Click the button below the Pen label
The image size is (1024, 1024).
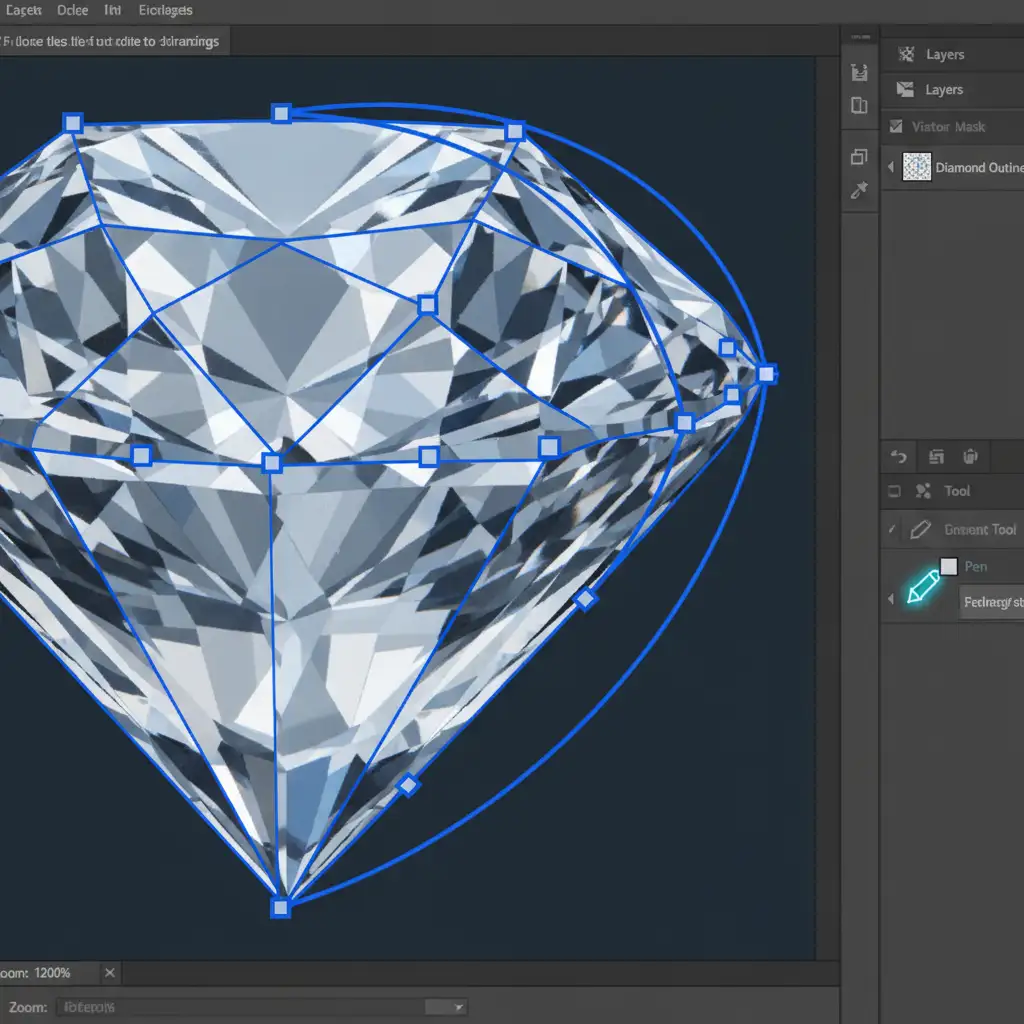[992, 602]
